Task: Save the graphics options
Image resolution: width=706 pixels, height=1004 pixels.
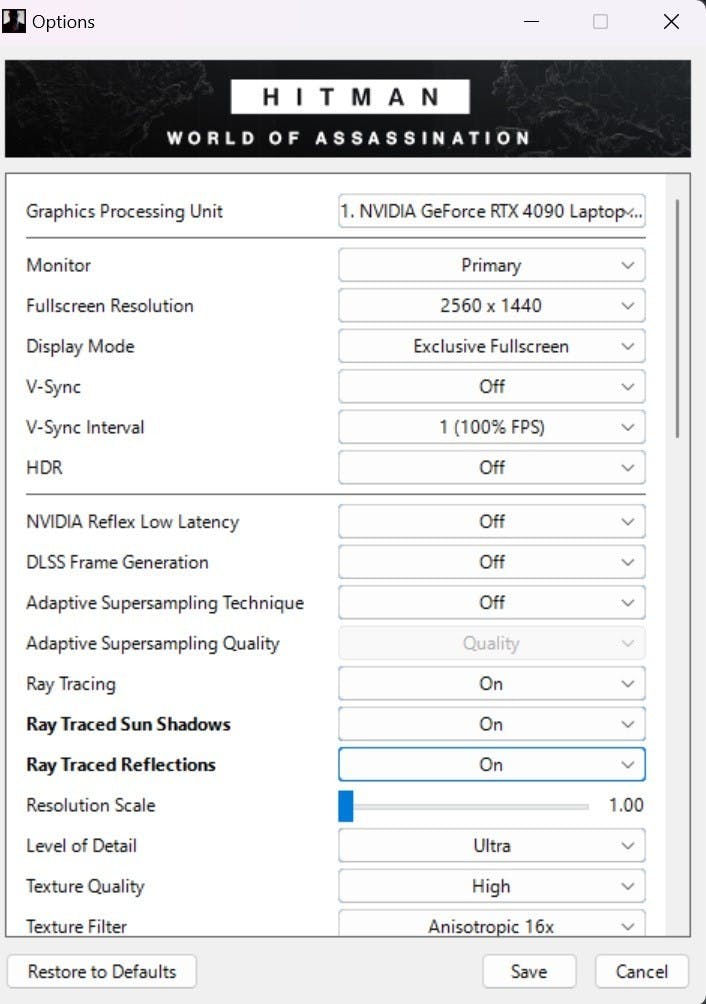Action: tap(529, 971)
